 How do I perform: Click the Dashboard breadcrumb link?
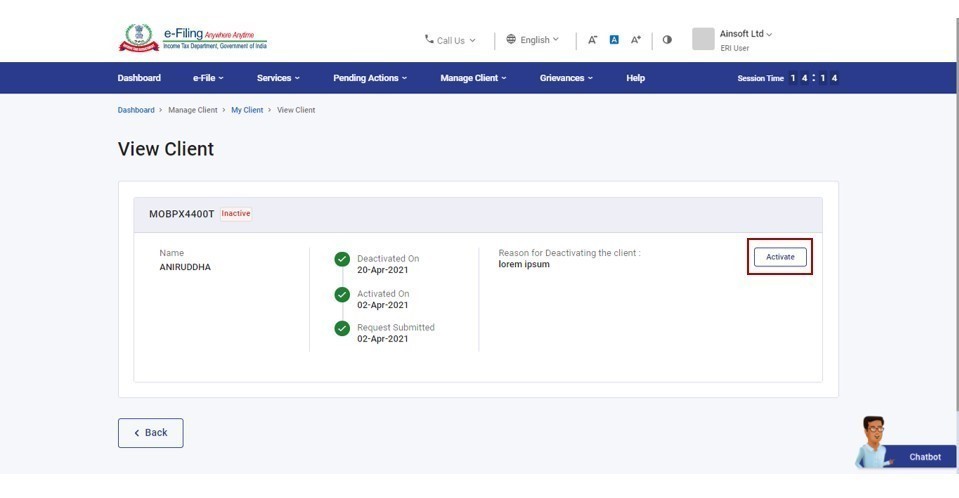point(136,110)
